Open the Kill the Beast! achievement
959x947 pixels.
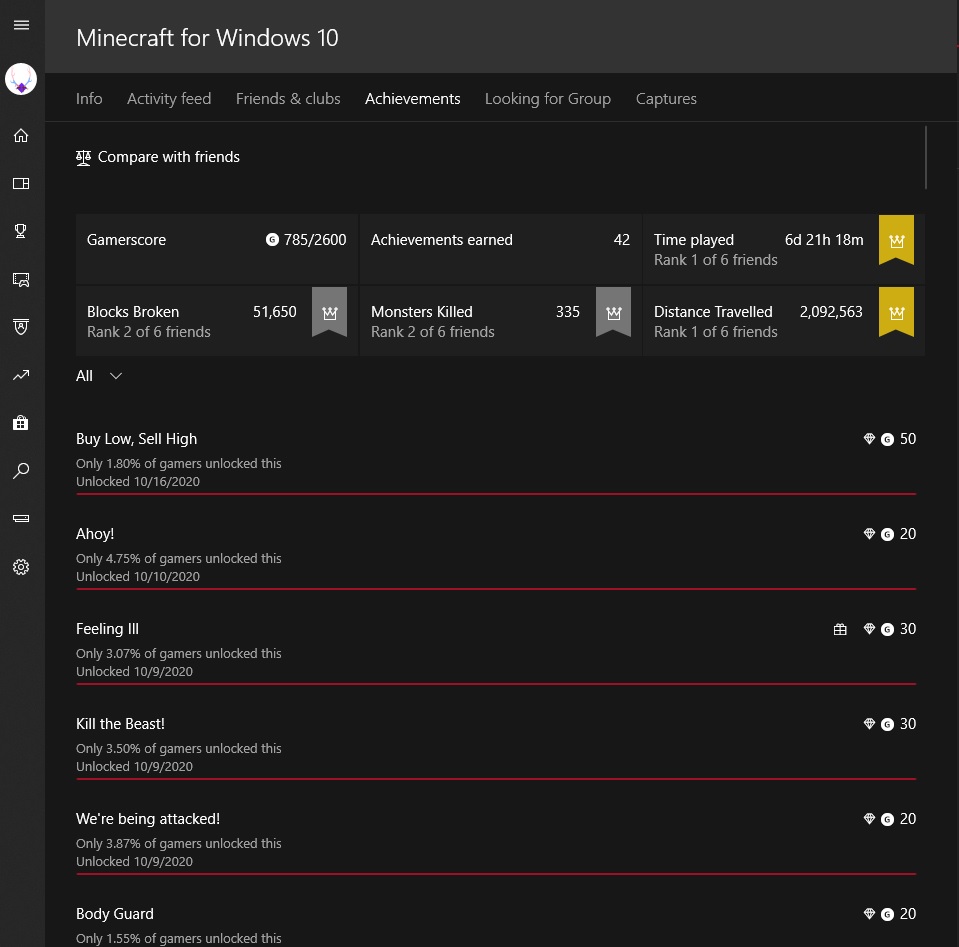(121, 724)
